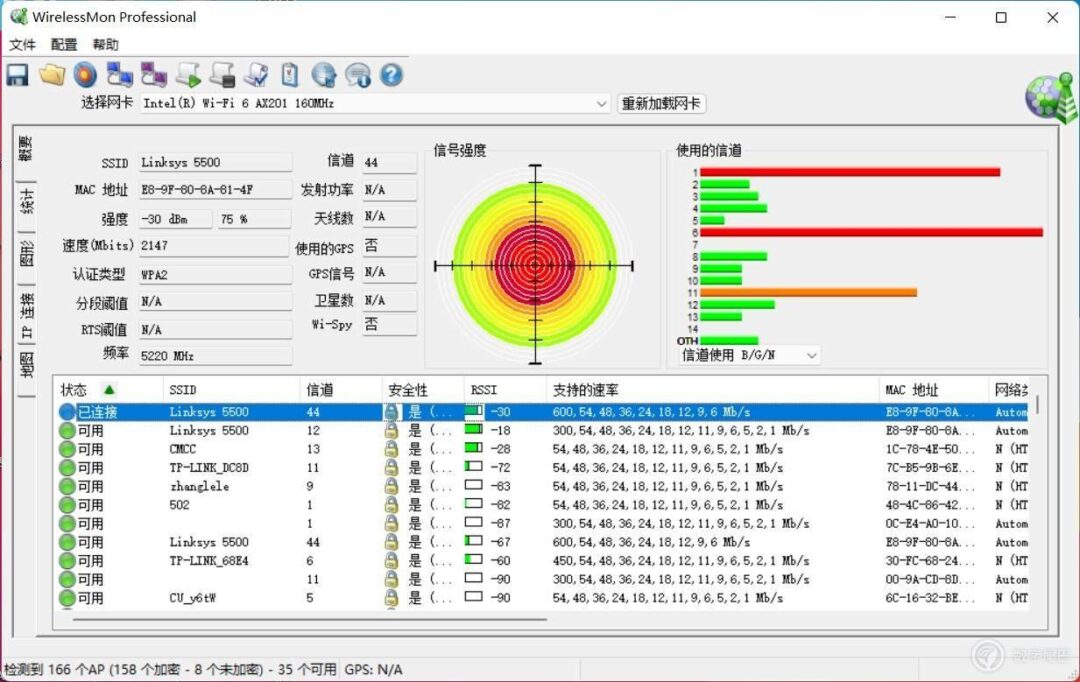Open the 配置 menu
This screenshot has height=682, width=1080.
[x=64, y=45]
